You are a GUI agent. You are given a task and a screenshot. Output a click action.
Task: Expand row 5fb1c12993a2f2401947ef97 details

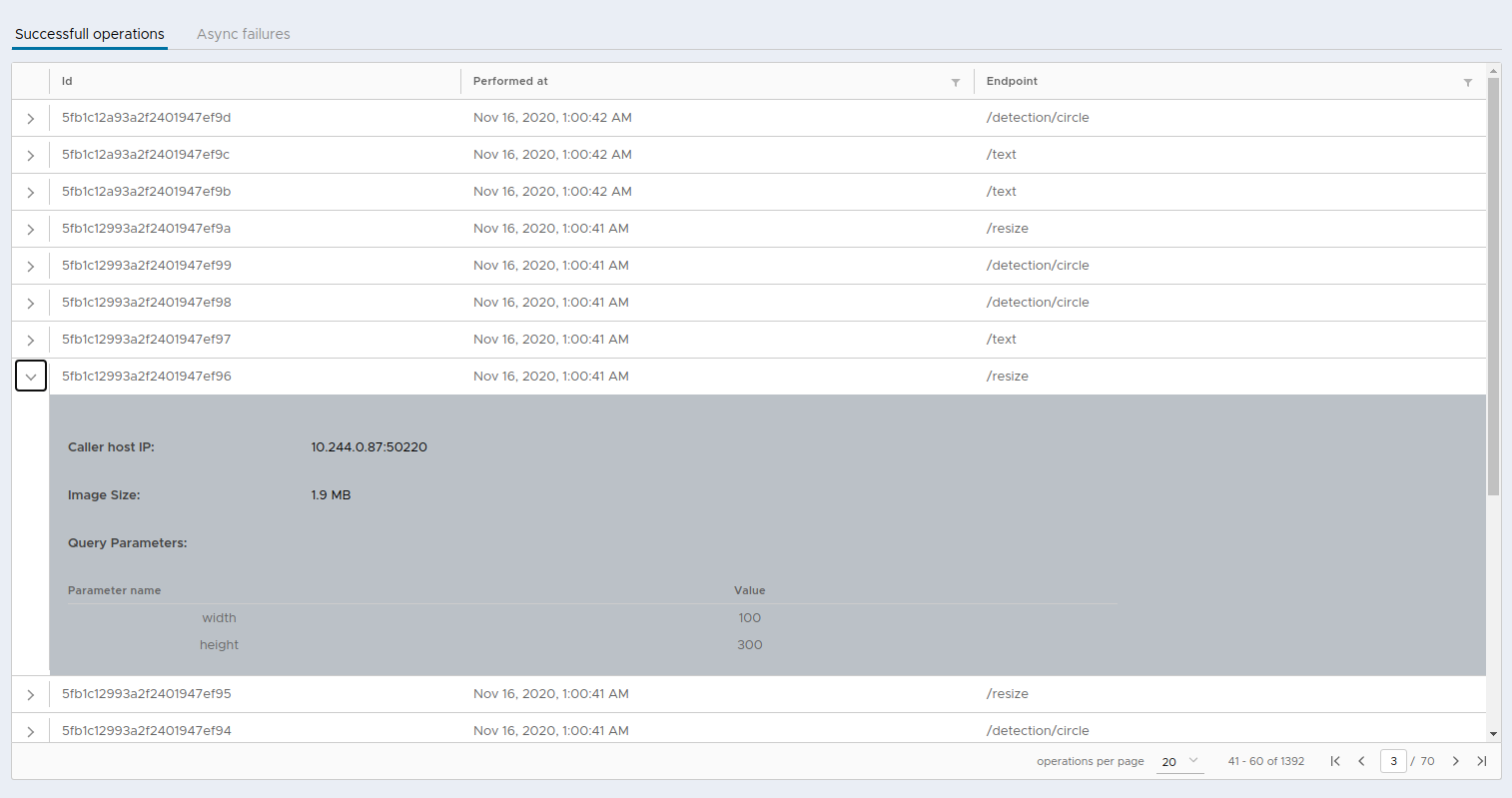point(31,340)
